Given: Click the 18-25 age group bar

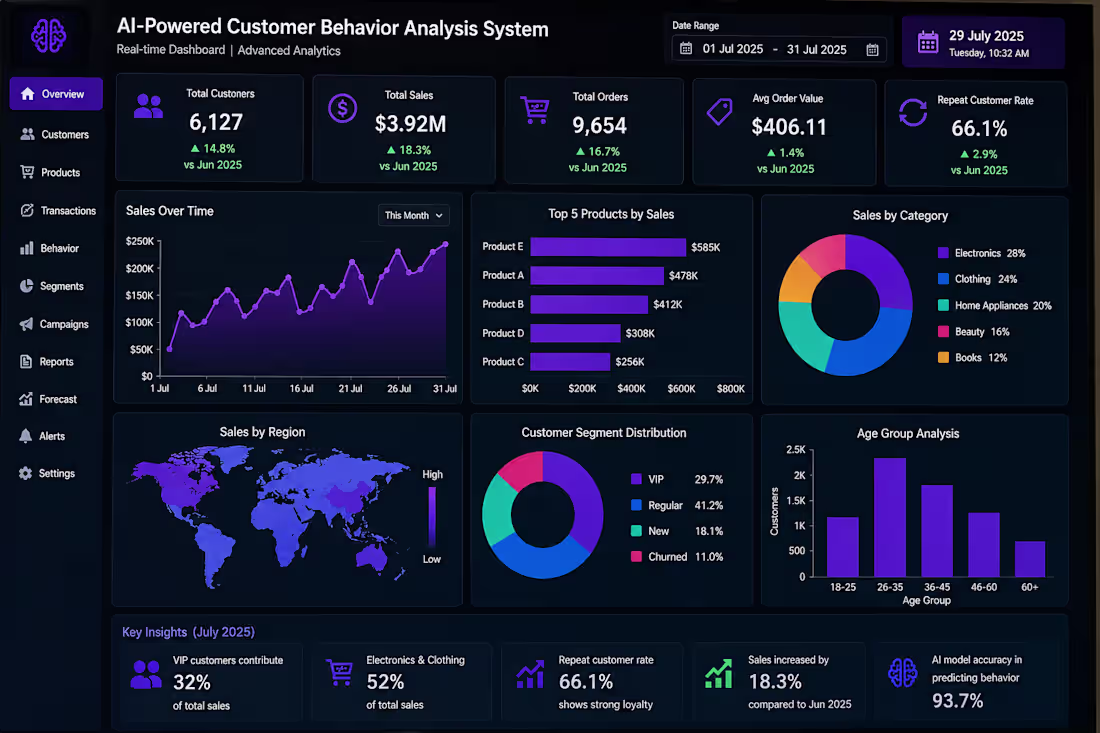Looking at the screenshot, I should click(843, 547).
